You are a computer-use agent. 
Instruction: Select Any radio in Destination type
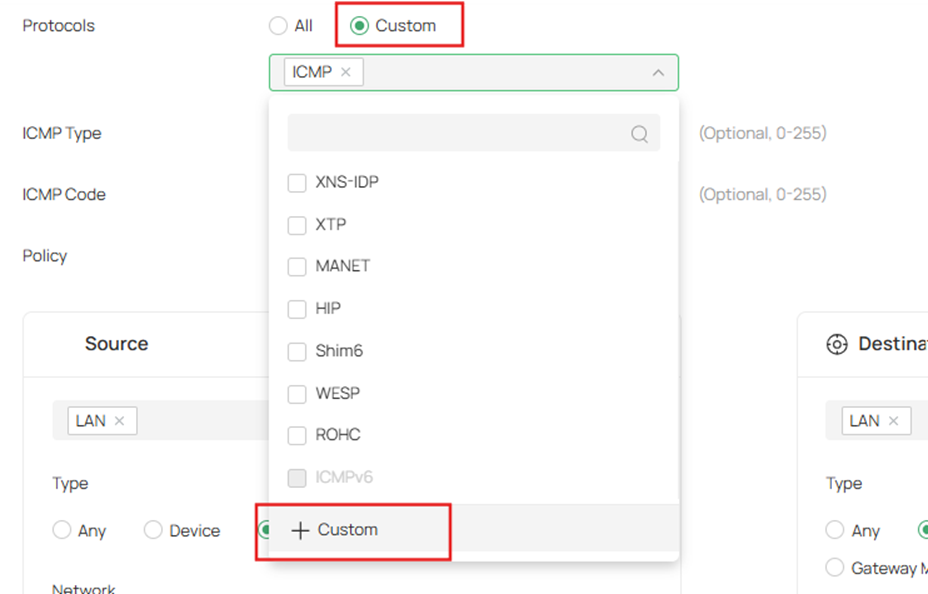tap(834, 530)
